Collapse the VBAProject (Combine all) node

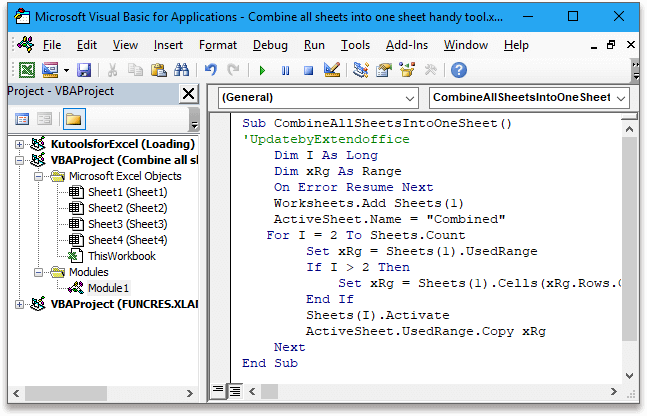click(x=19, y=161)
